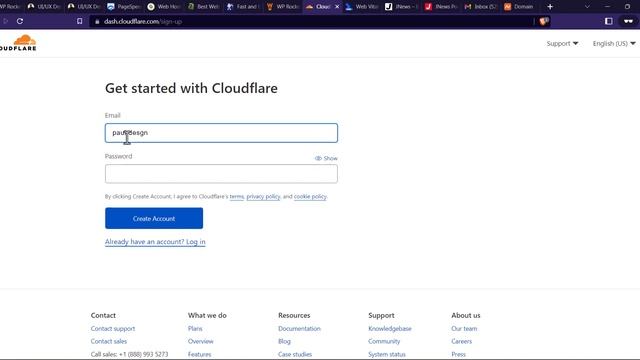
Task: Switch to the Fast and tab
Action: (x=243, y=7)
